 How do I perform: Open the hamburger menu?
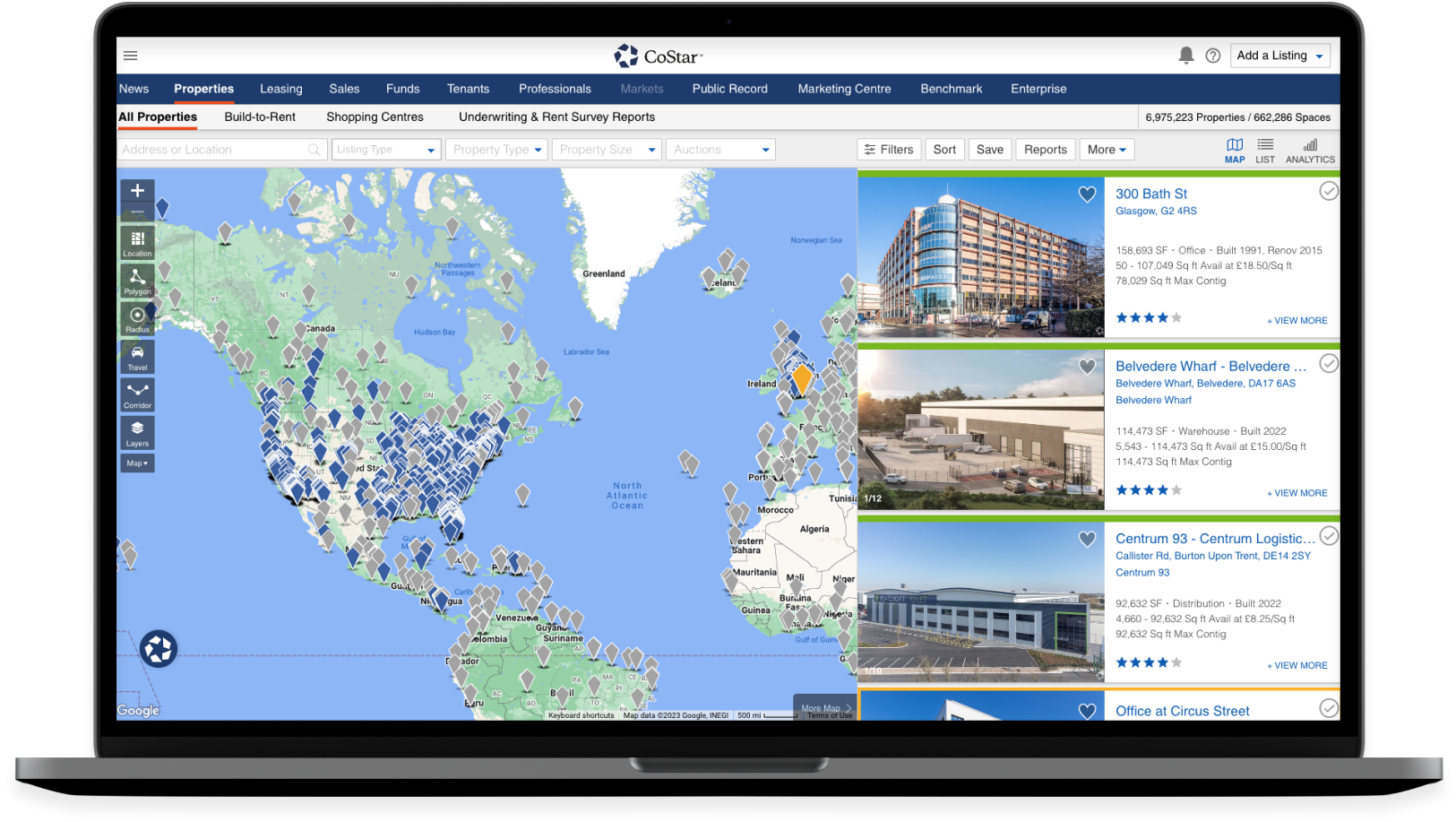tap(130, 56)
